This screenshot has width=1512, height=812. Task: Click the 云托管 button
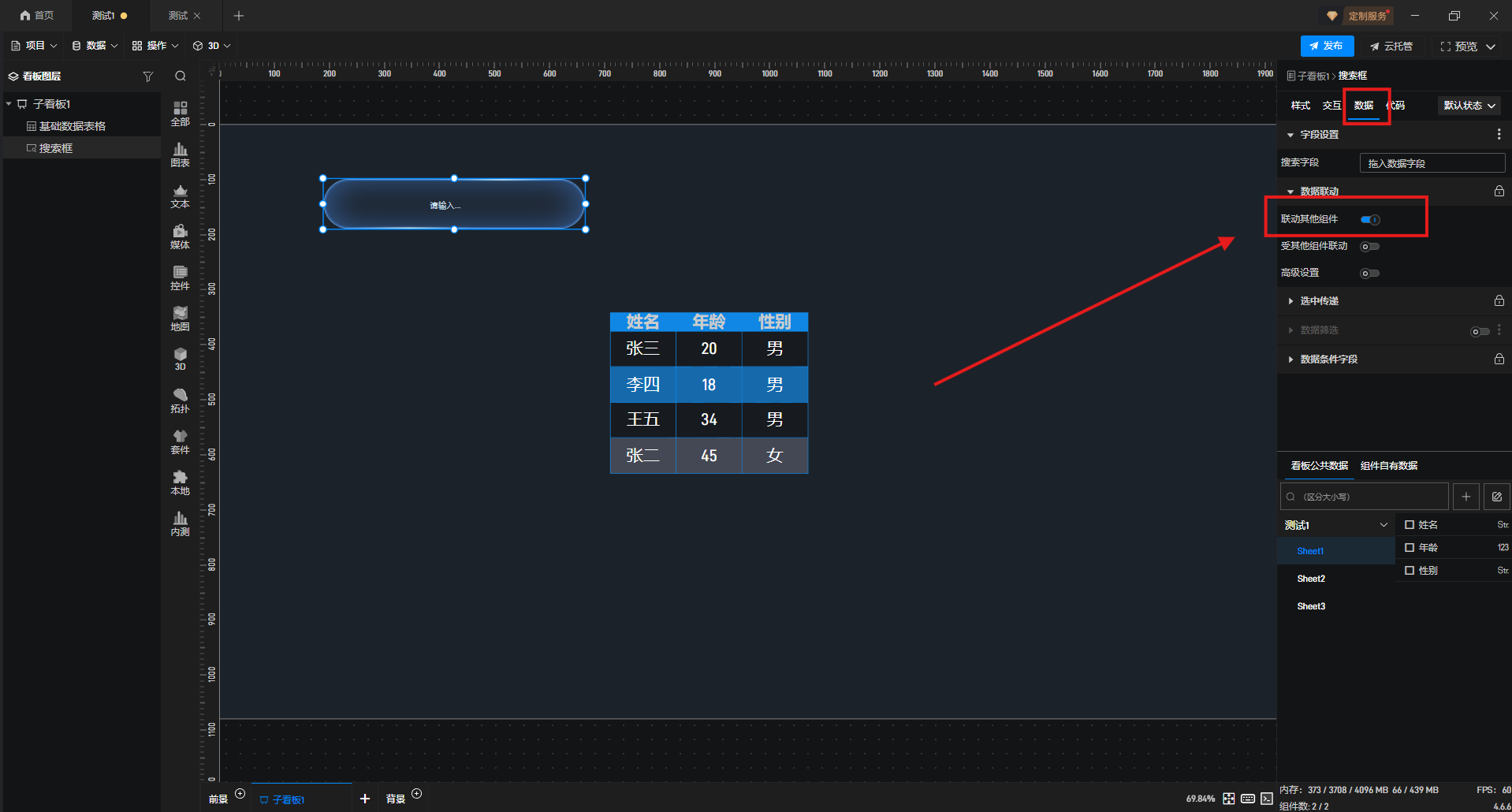(x=1391, y=47)
